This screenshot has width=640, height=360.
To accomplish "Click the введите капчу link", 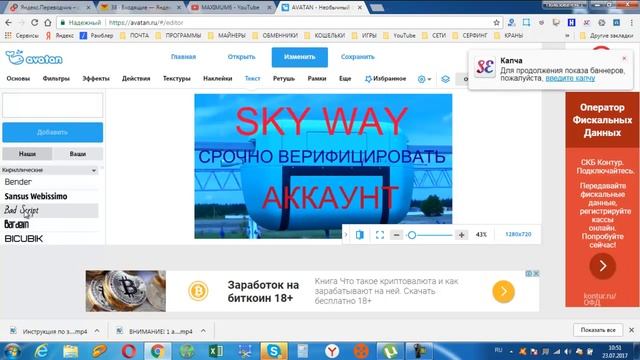I will click(570, 78).
